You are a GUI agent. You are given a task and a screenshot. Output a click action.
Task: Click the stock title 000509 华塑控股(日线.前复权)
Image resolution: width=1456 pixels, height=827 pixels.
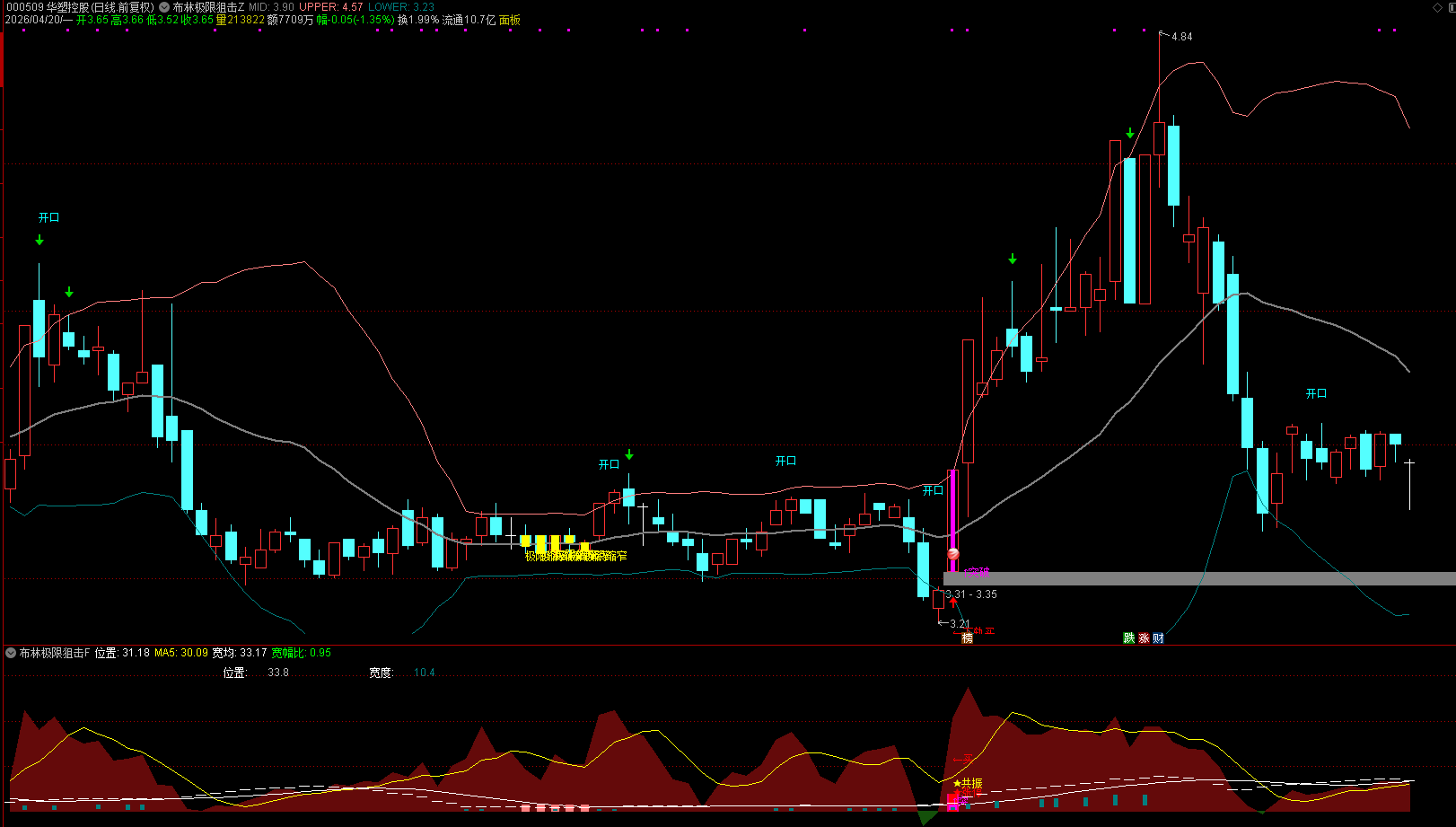point(79,7)
